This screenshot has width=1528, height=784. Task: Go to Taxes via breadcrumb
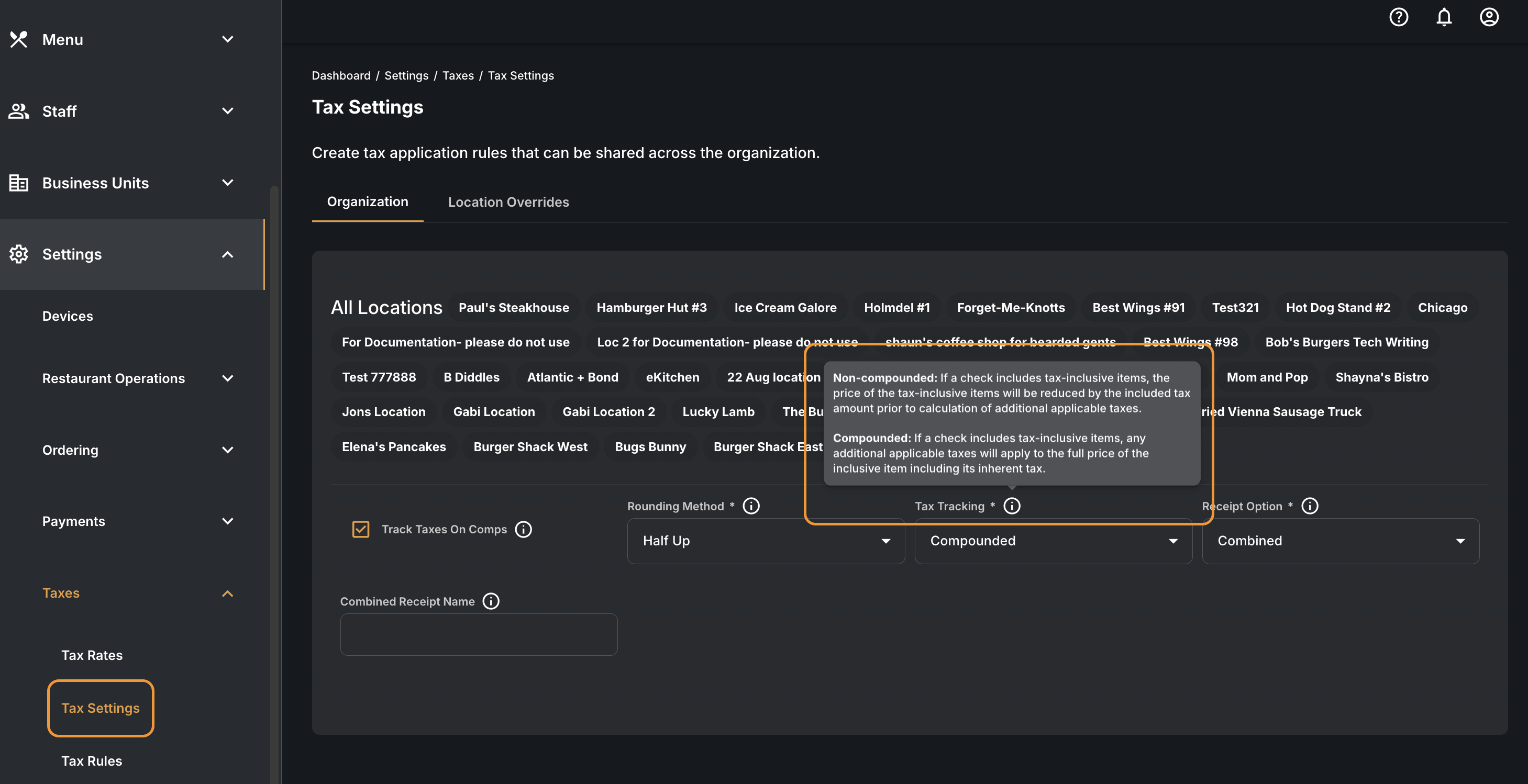pyautogui.click(x=458, y=75)
